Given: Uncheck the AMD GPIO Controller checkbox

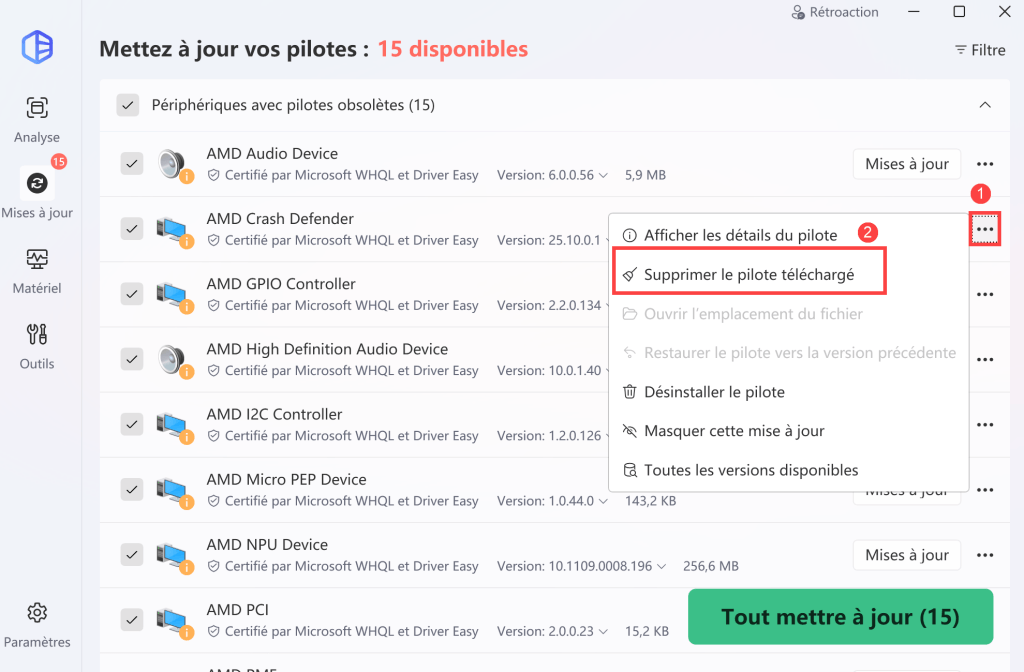Looking at the screenshot, I should [x=132, y=294].
